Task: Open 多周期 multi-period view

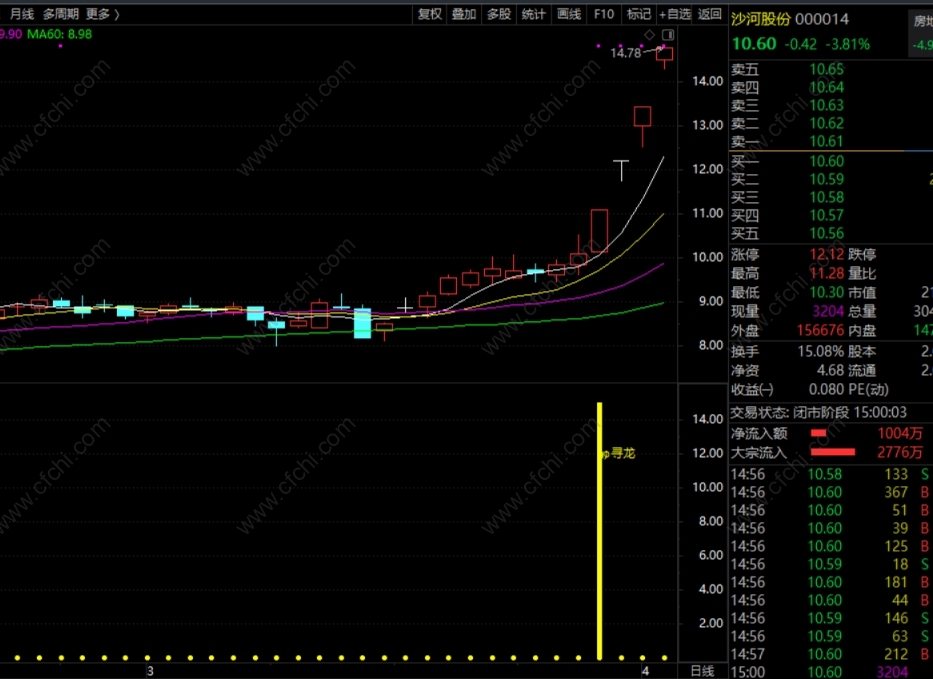Action: click(x=61, y=14)
